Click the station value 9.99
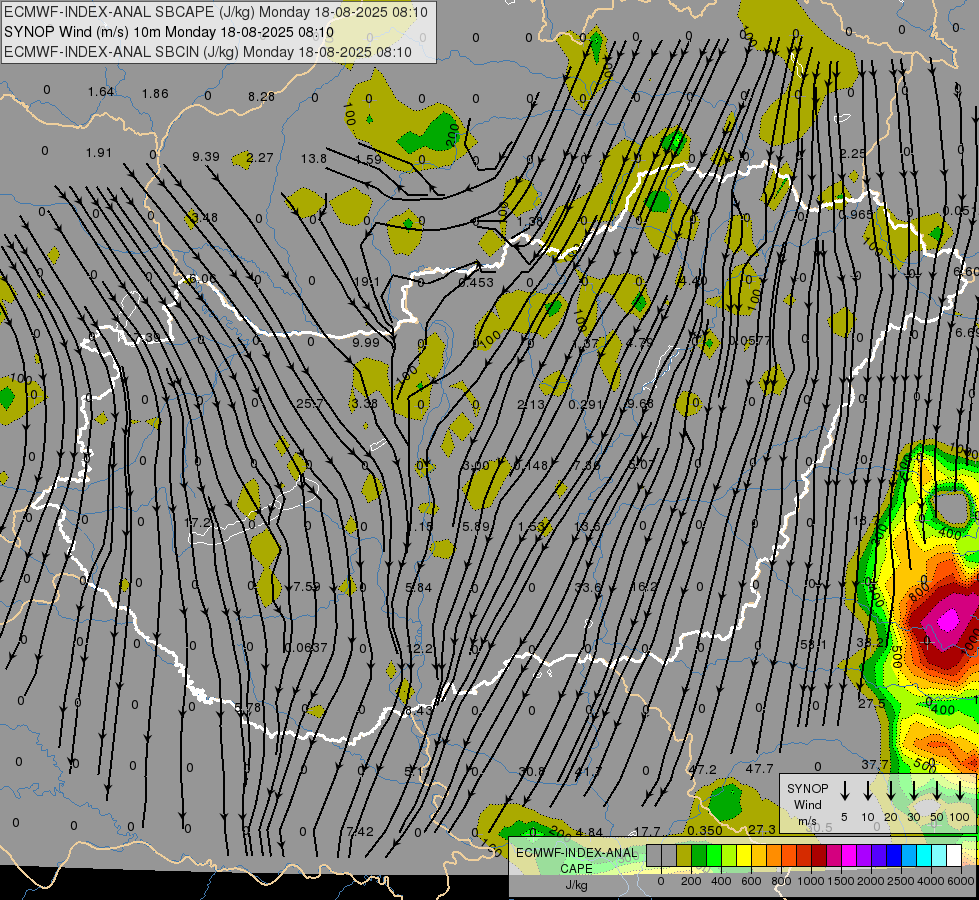 point(366,342)
